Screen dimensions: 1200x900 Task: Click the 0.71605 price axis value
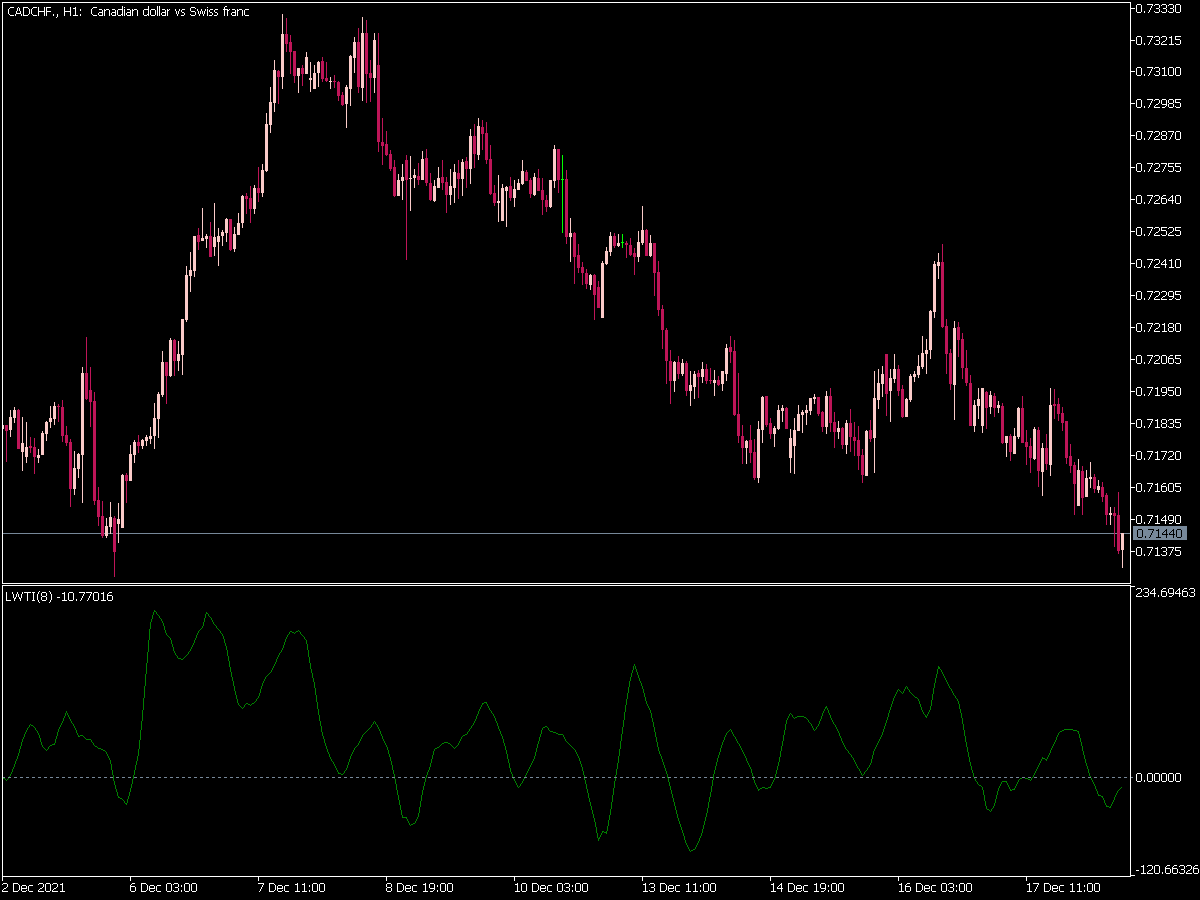tap(1160, 488)
